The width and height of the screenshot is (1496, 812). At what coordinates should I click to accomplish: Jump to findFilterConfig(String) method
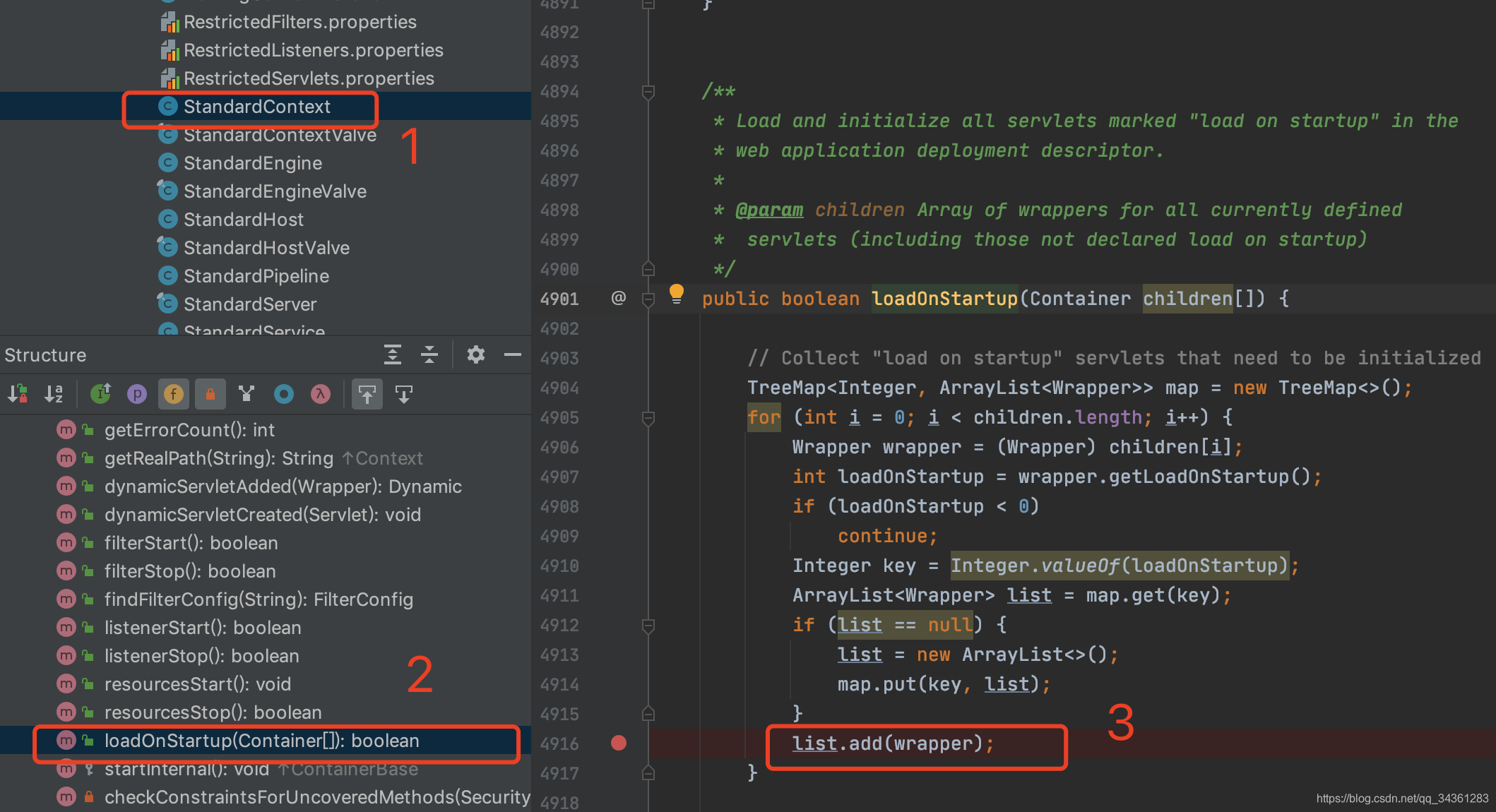coord(259,599)
